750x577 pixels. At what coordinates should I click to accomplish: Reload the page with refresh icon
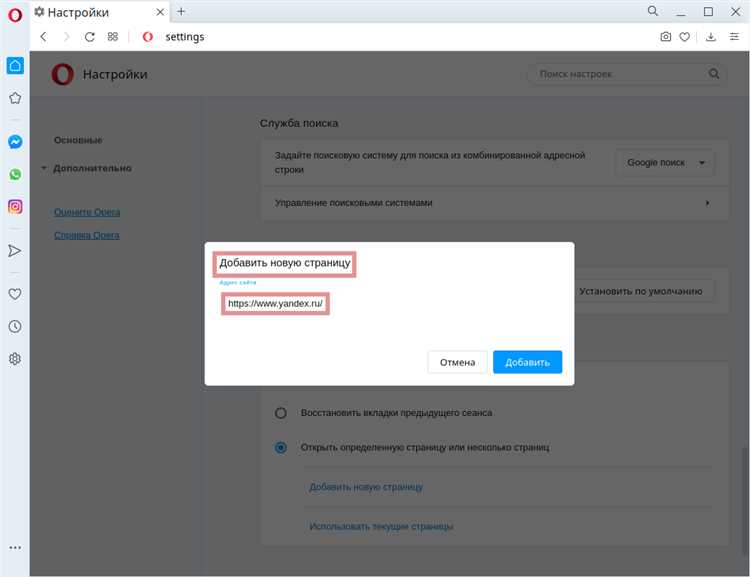(89, 37)
